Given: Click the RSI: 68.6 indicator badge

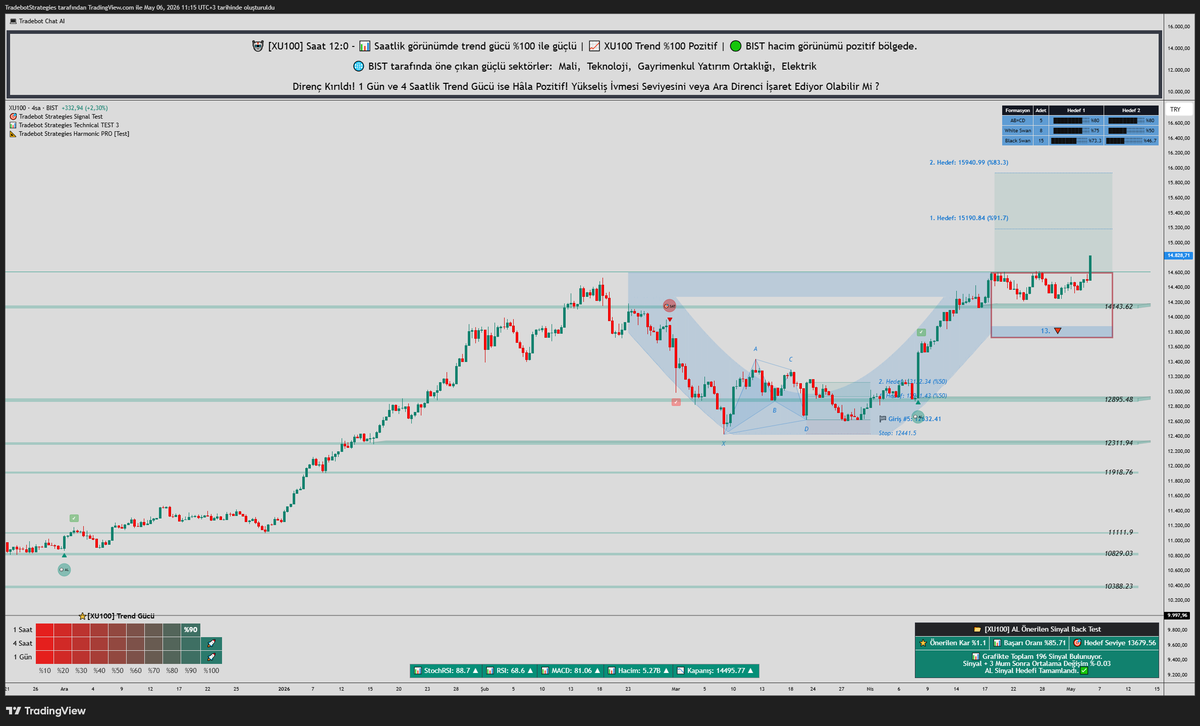Looking at the screenshot, I should click(x=512, y=670).
